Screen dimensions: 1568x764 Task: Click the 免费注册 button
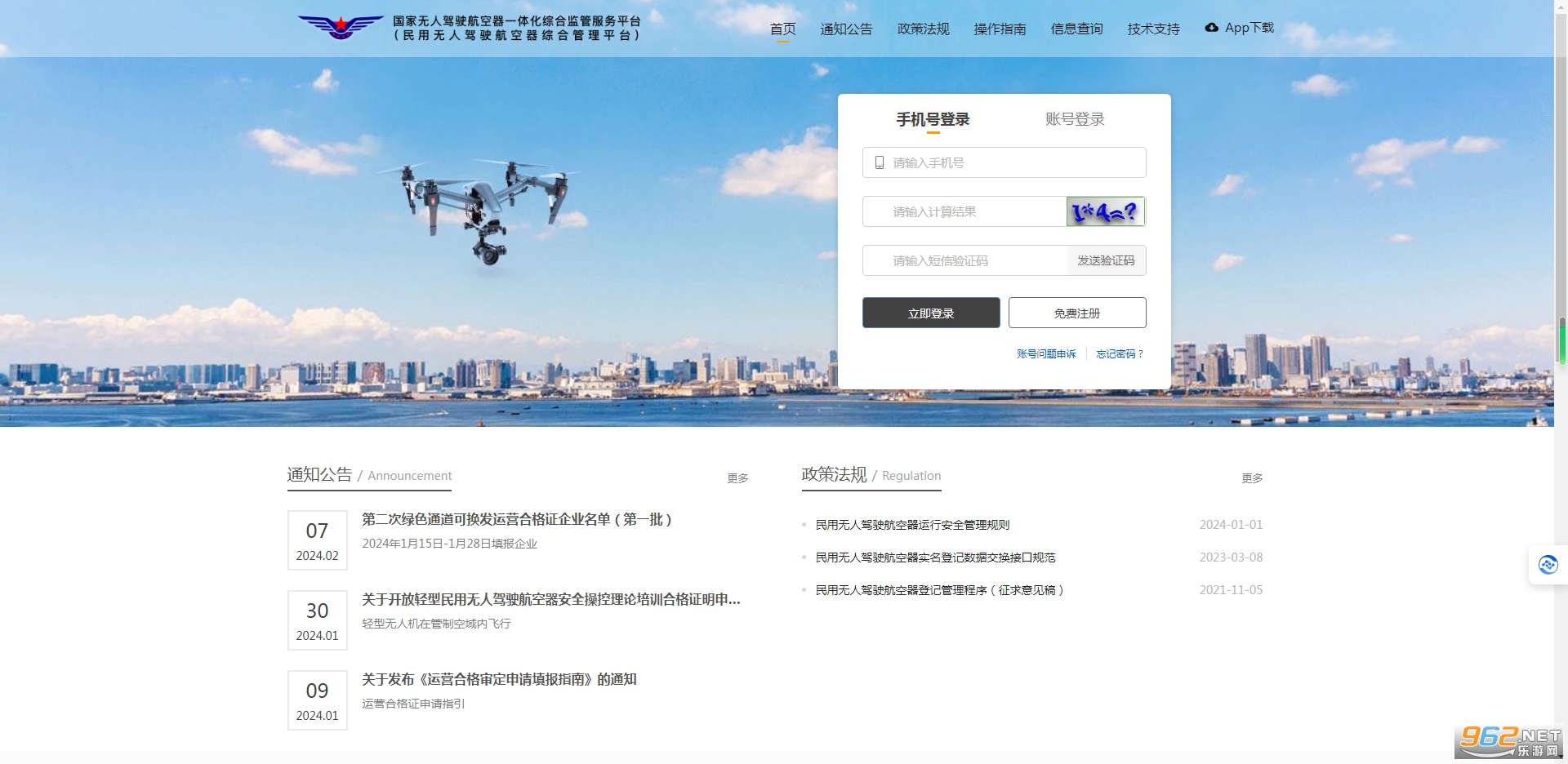click(1077, 313)
